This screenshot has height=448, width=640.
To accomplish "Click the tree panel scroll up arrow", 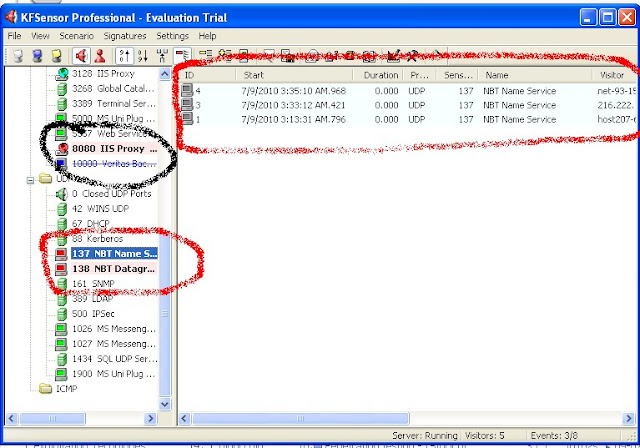I will click(164, 74).
